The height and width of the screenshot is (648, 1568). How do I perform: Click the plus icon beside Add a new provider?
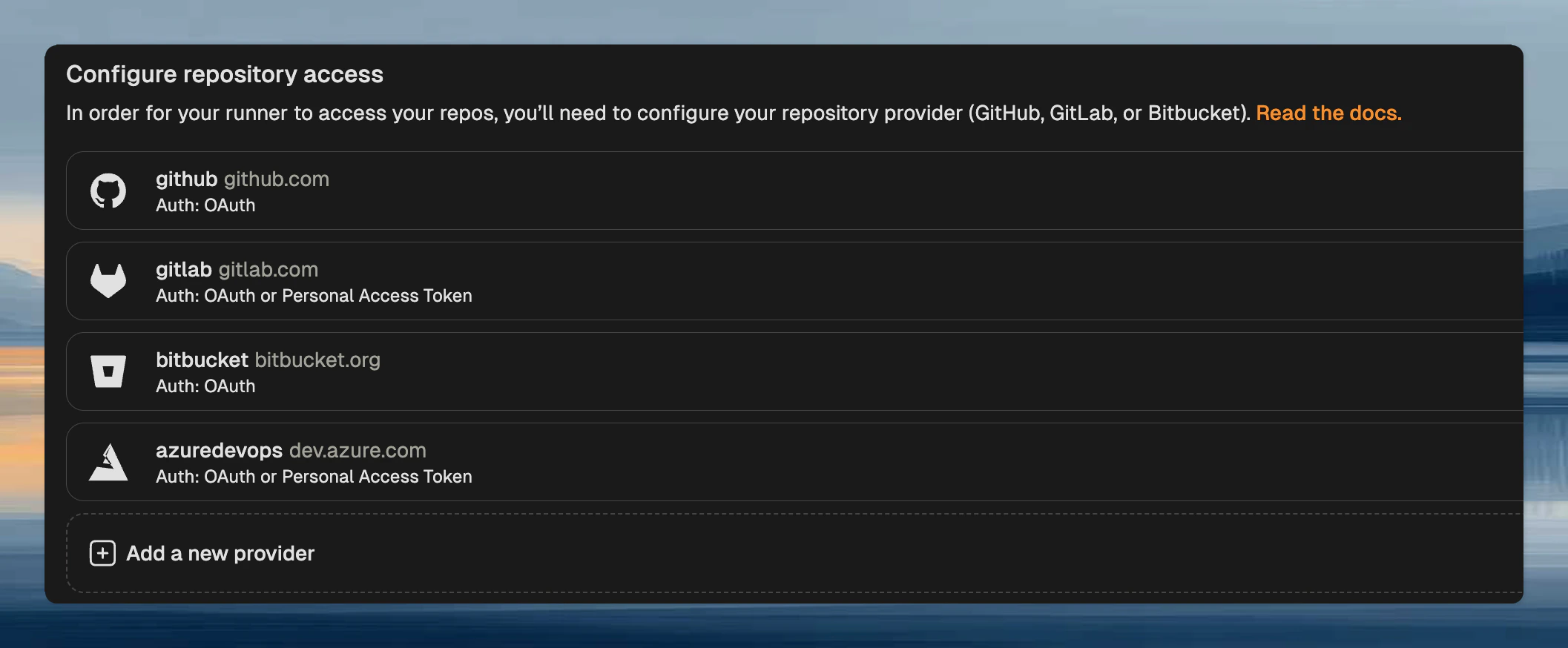[x=102, y=553]
